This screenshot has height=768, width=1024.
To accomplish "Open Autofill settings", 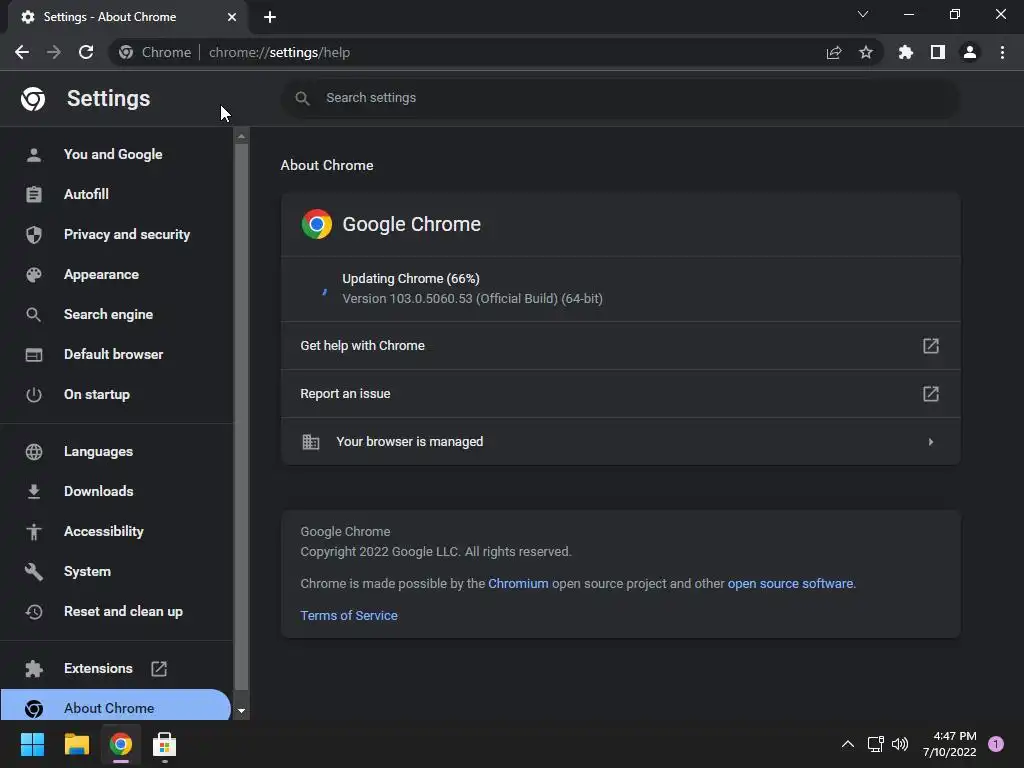I will click(116, 195).
